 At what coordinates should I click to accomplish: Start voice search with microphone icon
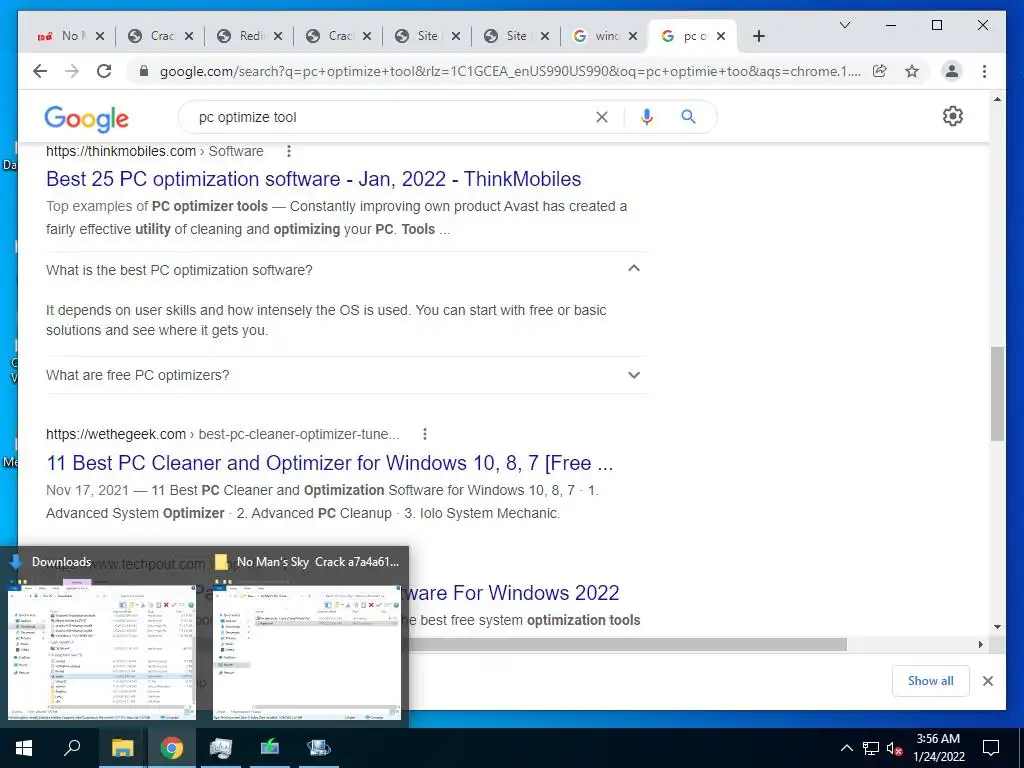(x=647, y=117)
